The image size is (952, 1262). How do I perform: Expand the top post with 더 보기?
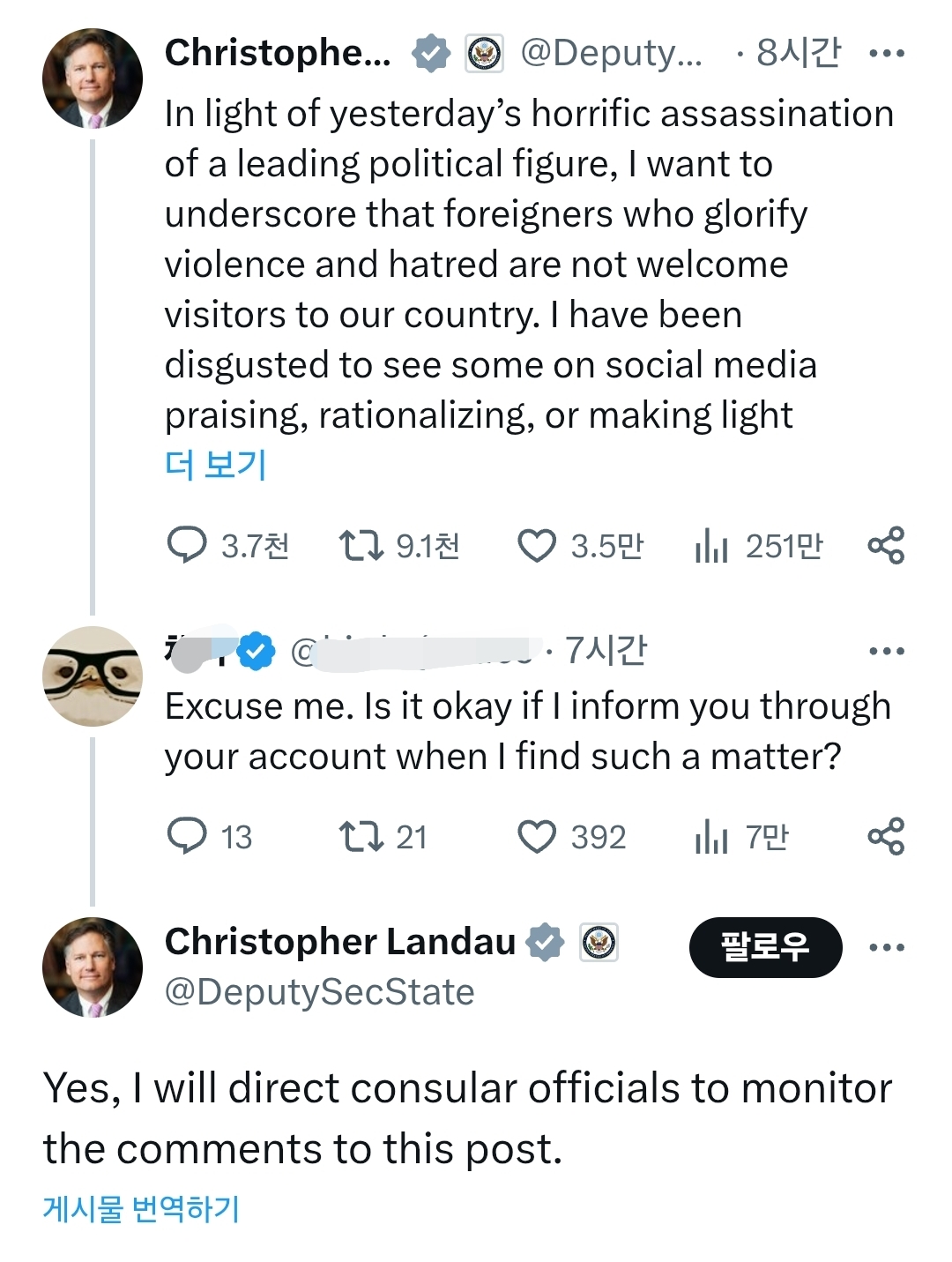216,464
